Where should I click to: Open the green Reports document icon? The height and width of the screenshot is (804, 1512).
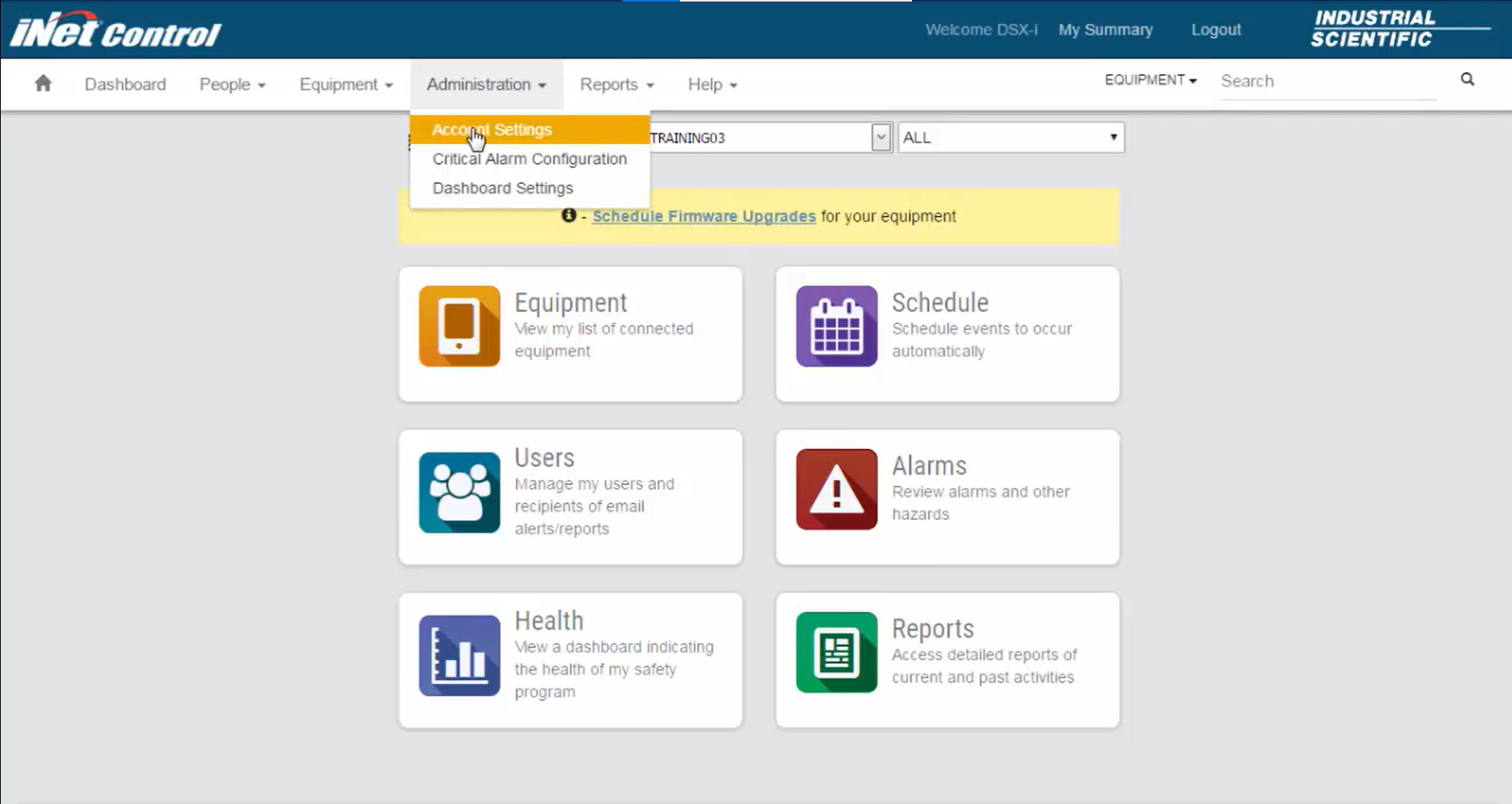[x=836, y=652]
